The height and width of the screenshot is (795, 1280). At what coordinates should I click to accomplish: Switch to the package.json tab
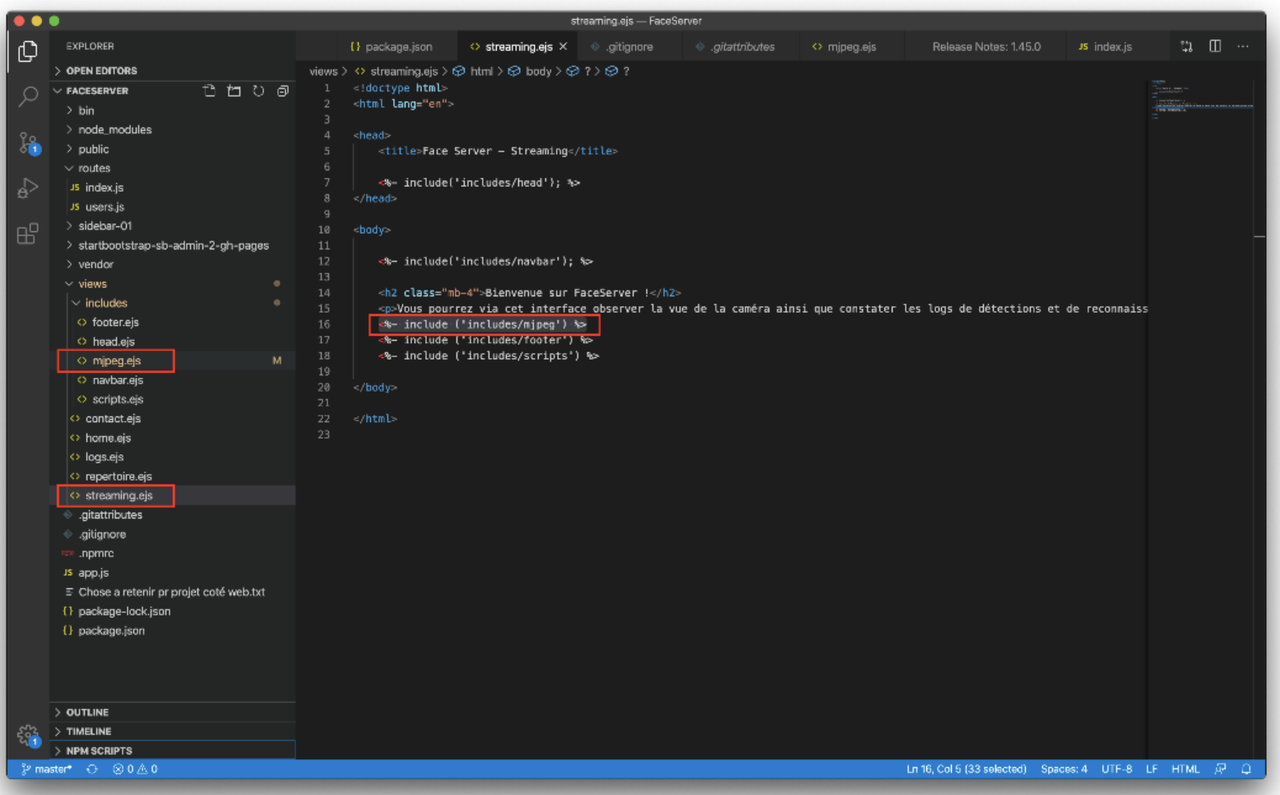(390, 46)
